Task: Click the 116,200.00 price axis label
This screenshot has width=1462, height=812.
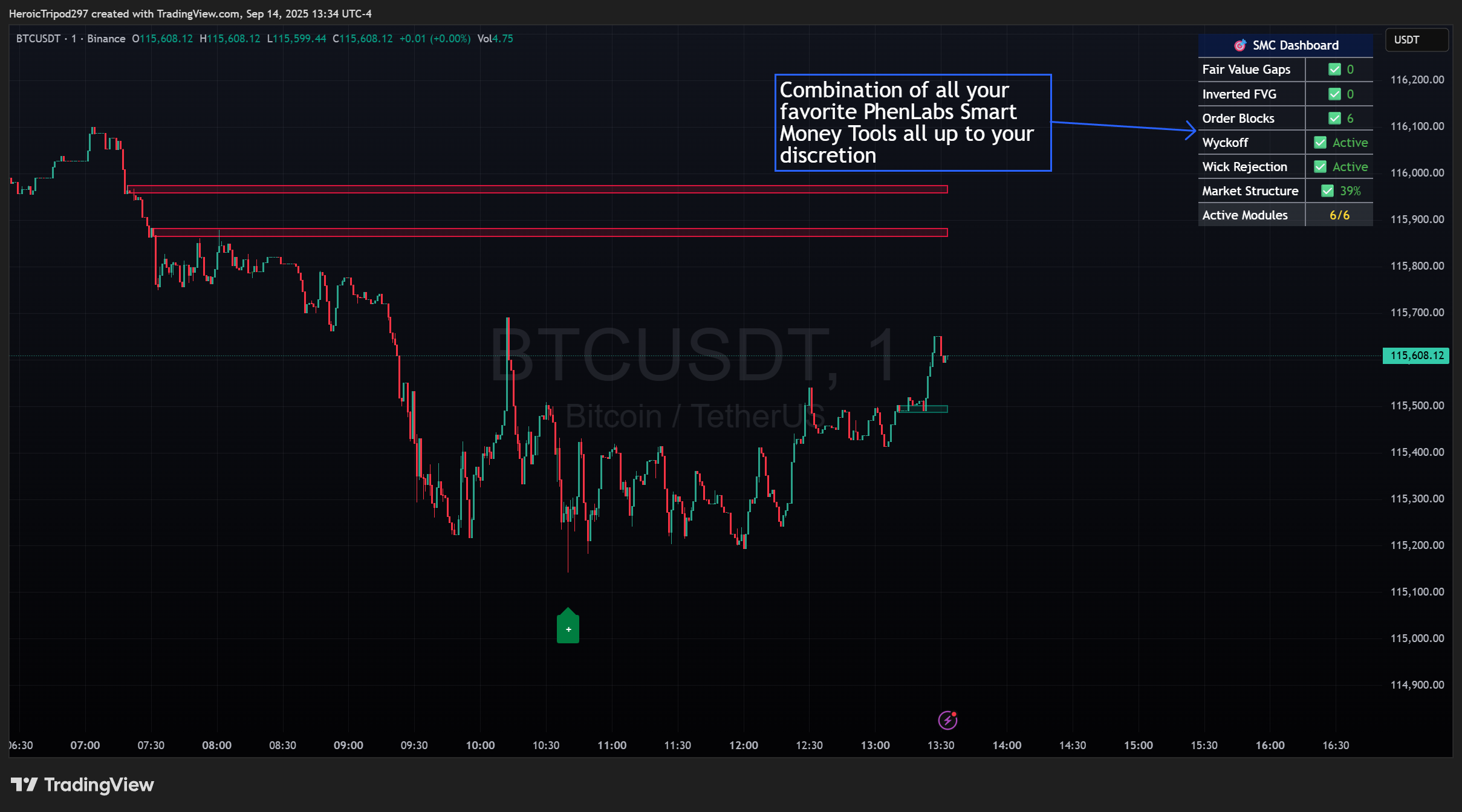Action: [1417, 80]
